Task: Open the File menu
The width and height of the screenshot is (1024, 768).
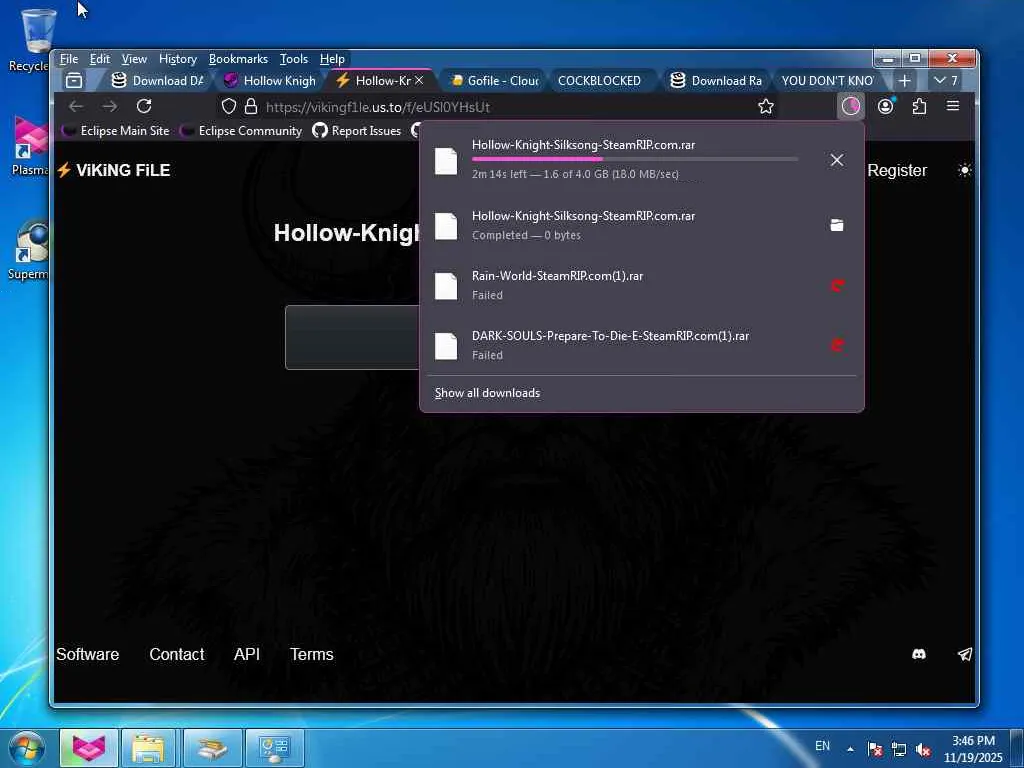Action: [x=69, y=59]
